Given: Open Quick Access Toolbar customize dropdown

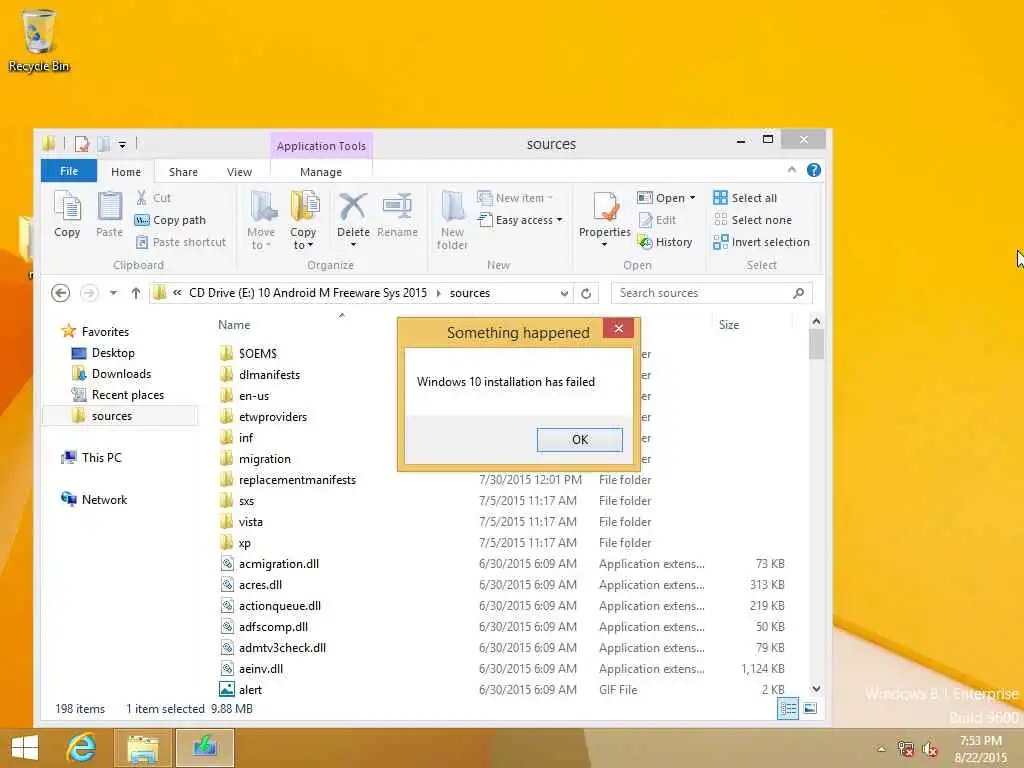Looking at the screenshot, I should pos(122,144).
